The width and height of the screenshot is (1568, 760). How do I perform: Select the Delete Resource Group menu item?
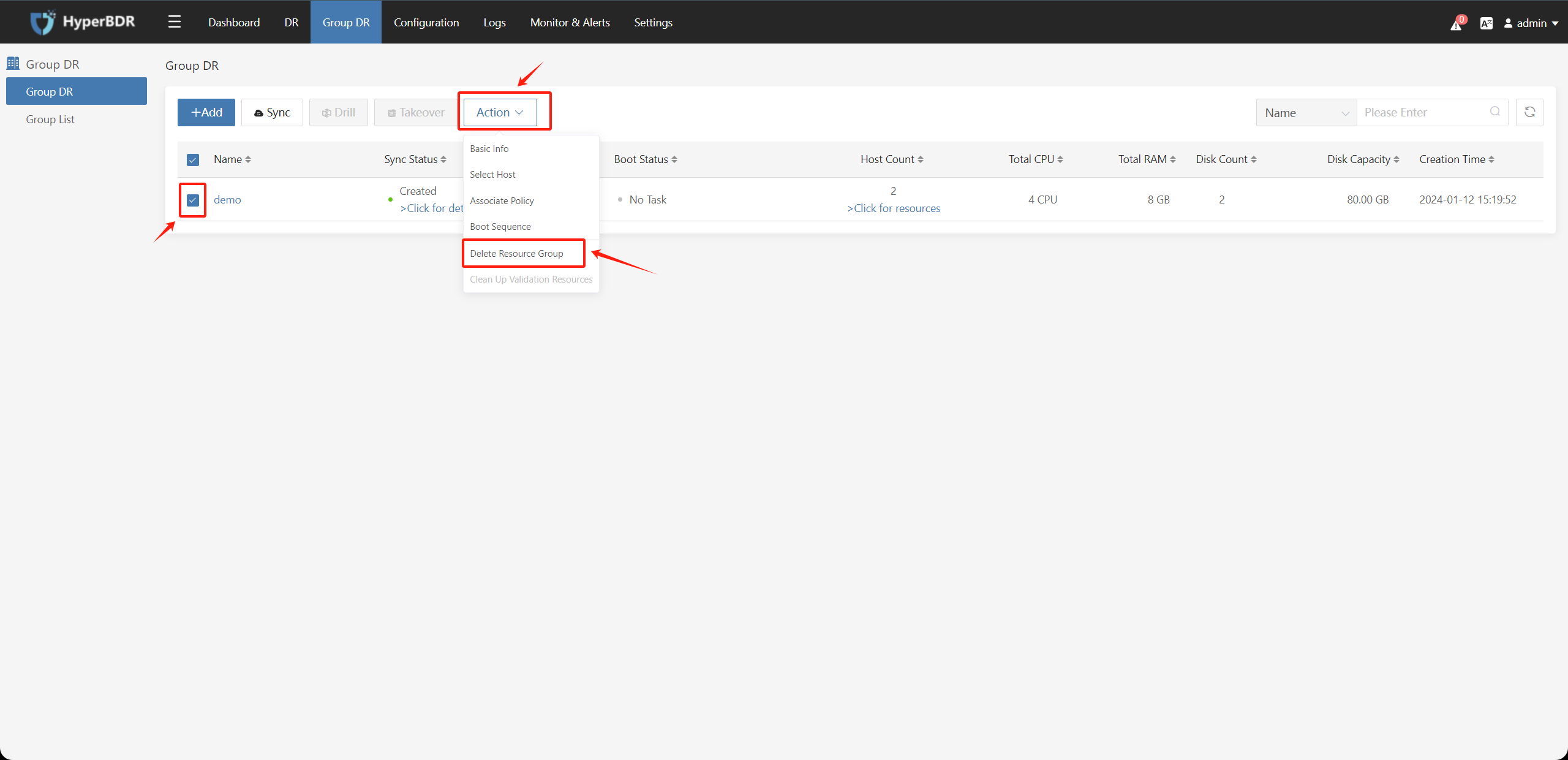518,253
